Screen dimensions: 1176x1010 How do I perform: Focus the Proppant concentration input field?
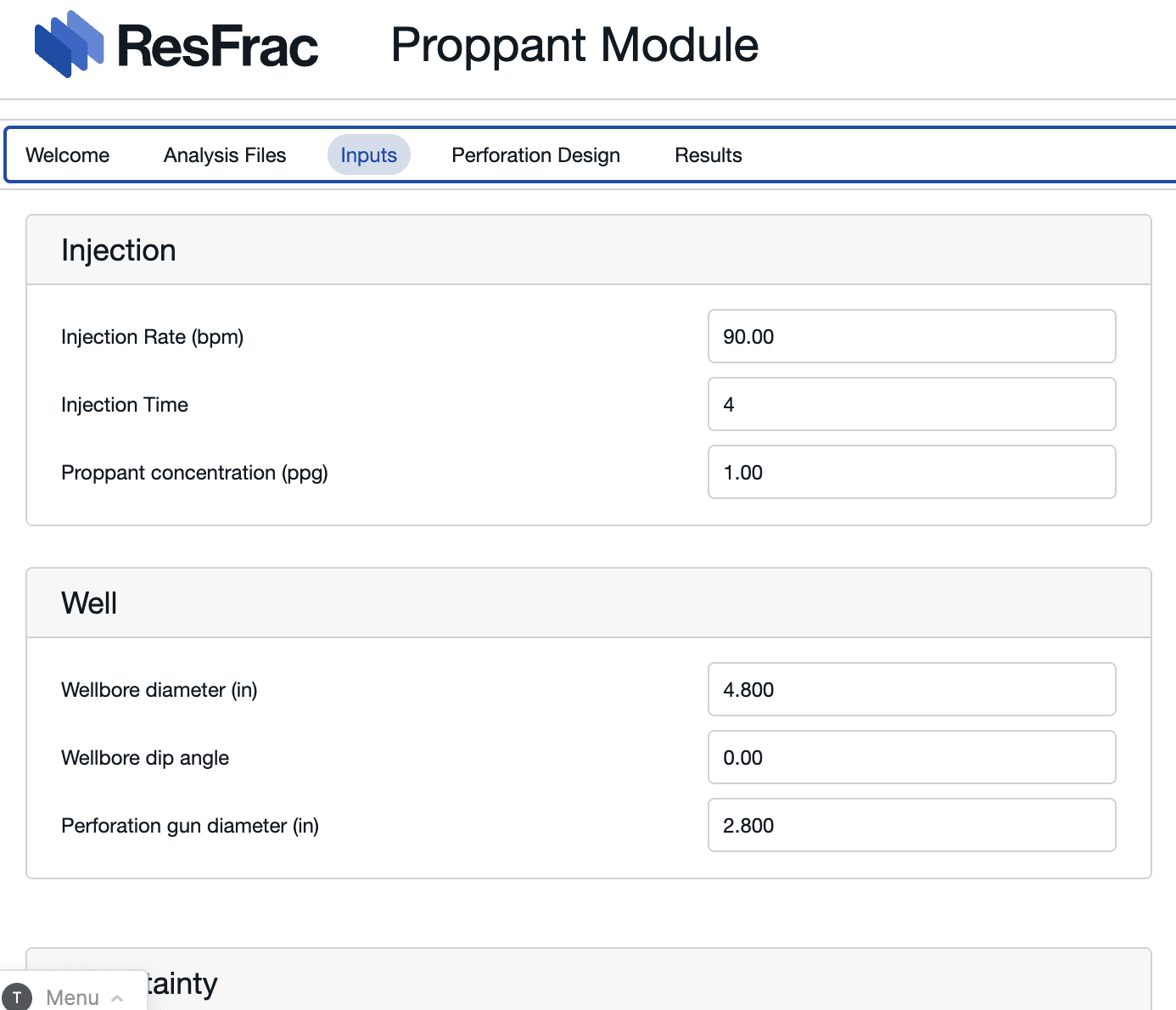tap(912, 472)
